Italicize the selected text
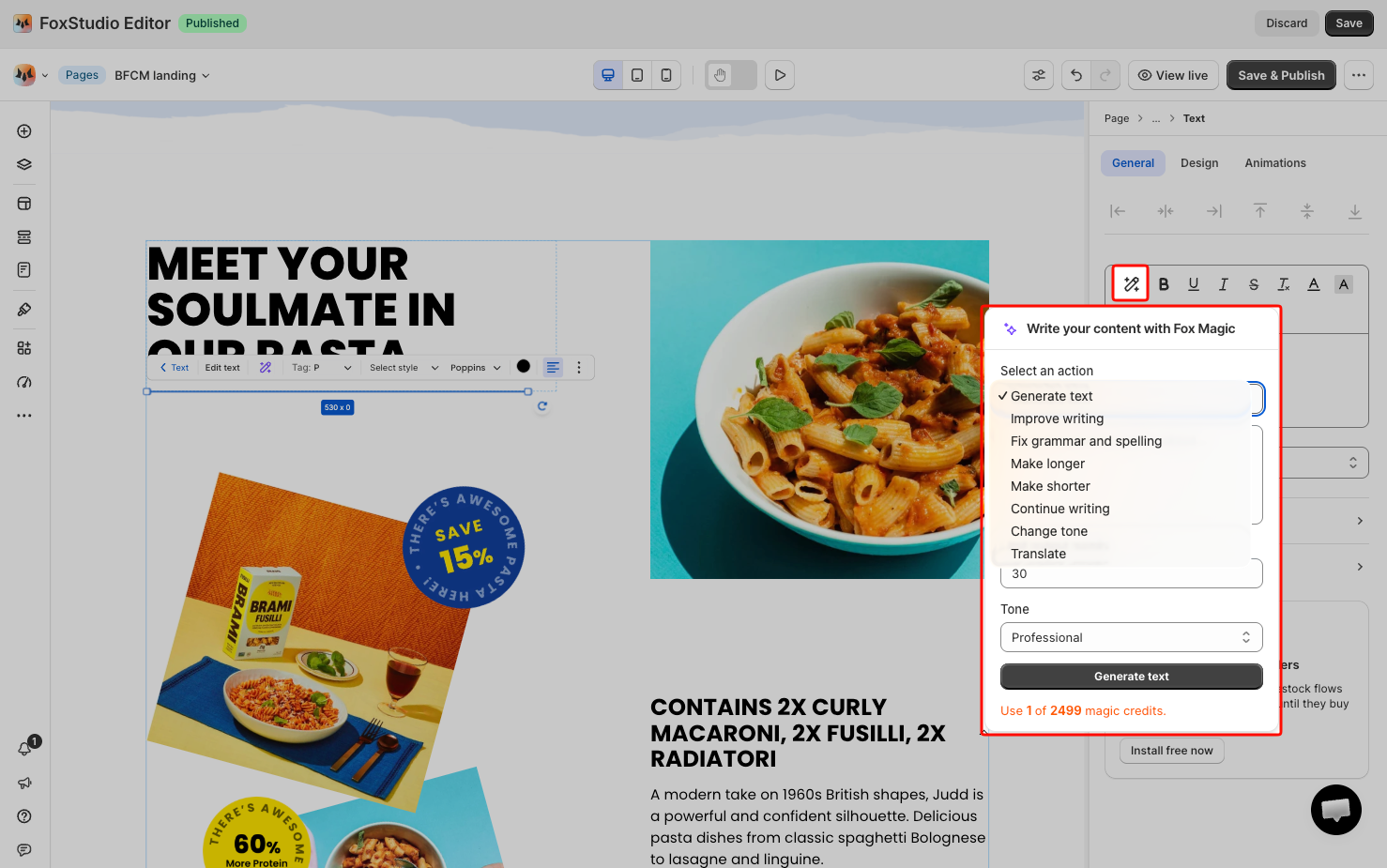 click(x=1224, y=284)
